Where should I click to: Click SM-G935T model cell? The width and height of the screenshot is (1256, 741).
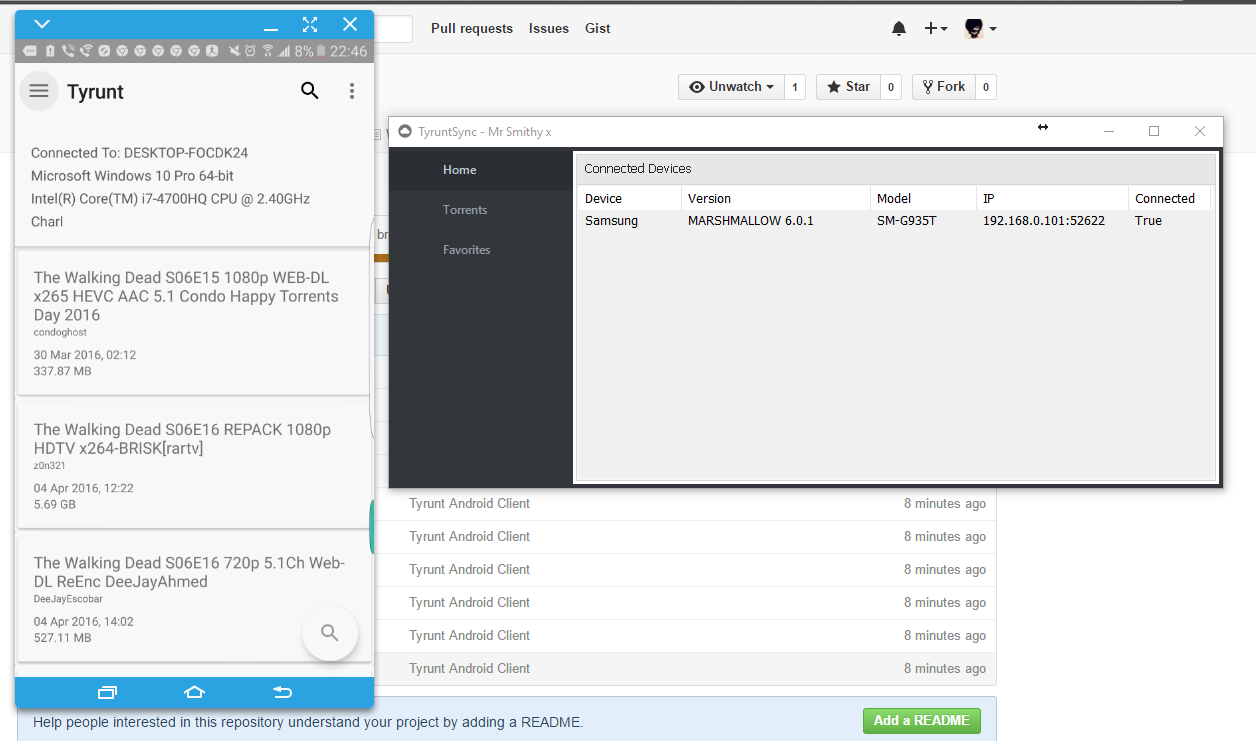906,221
